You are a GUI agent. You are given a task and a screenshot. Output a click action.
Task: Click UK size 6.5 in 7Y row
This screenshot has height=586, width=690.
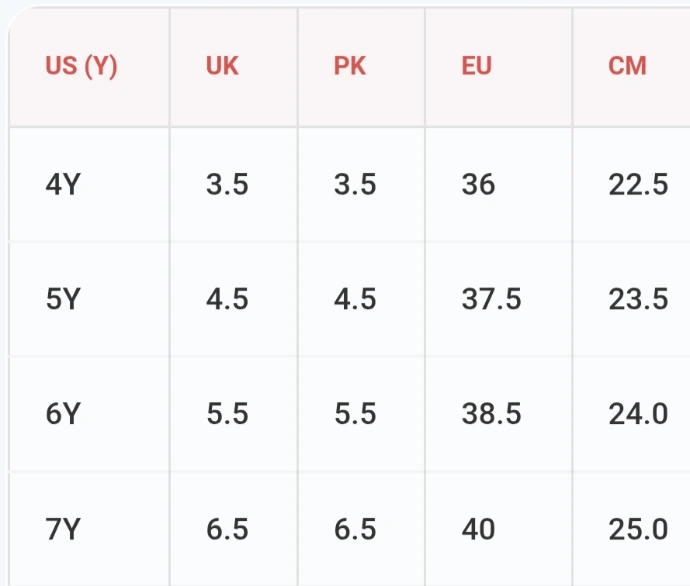point(227,529)
